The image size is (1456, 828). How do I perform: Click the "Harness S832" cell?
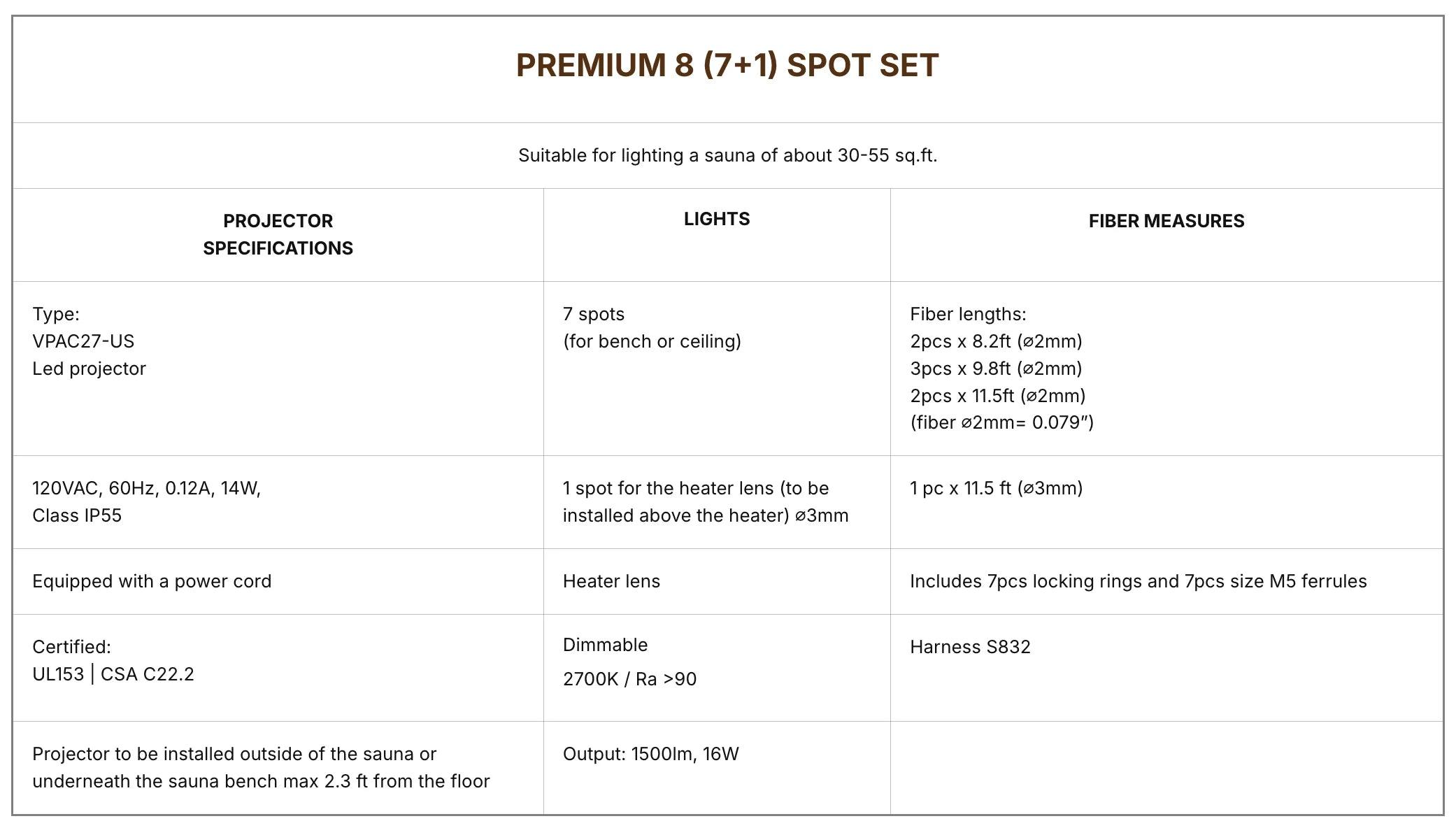click(970, 647)
